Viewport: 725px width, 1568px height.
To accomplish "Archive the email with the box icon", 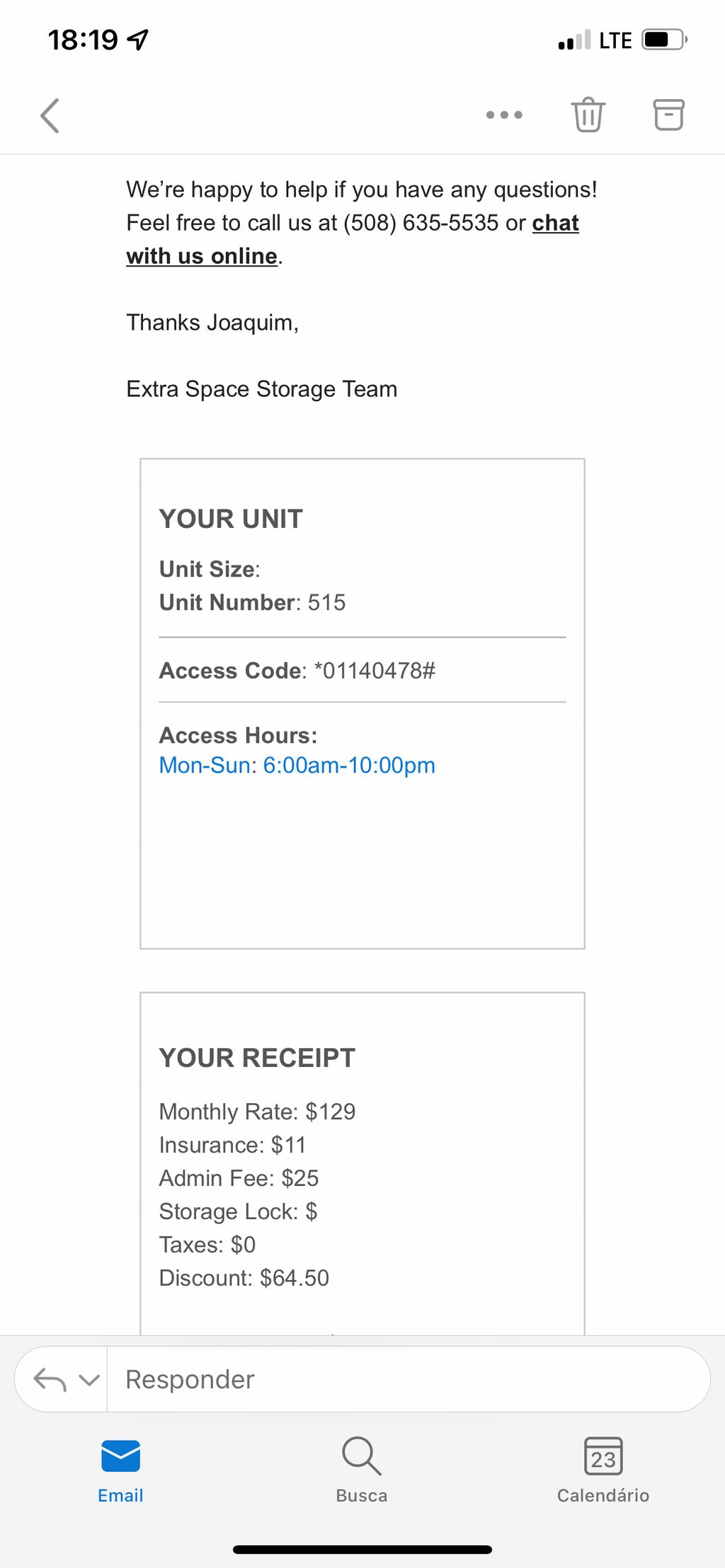I will (x=668, y=115).
